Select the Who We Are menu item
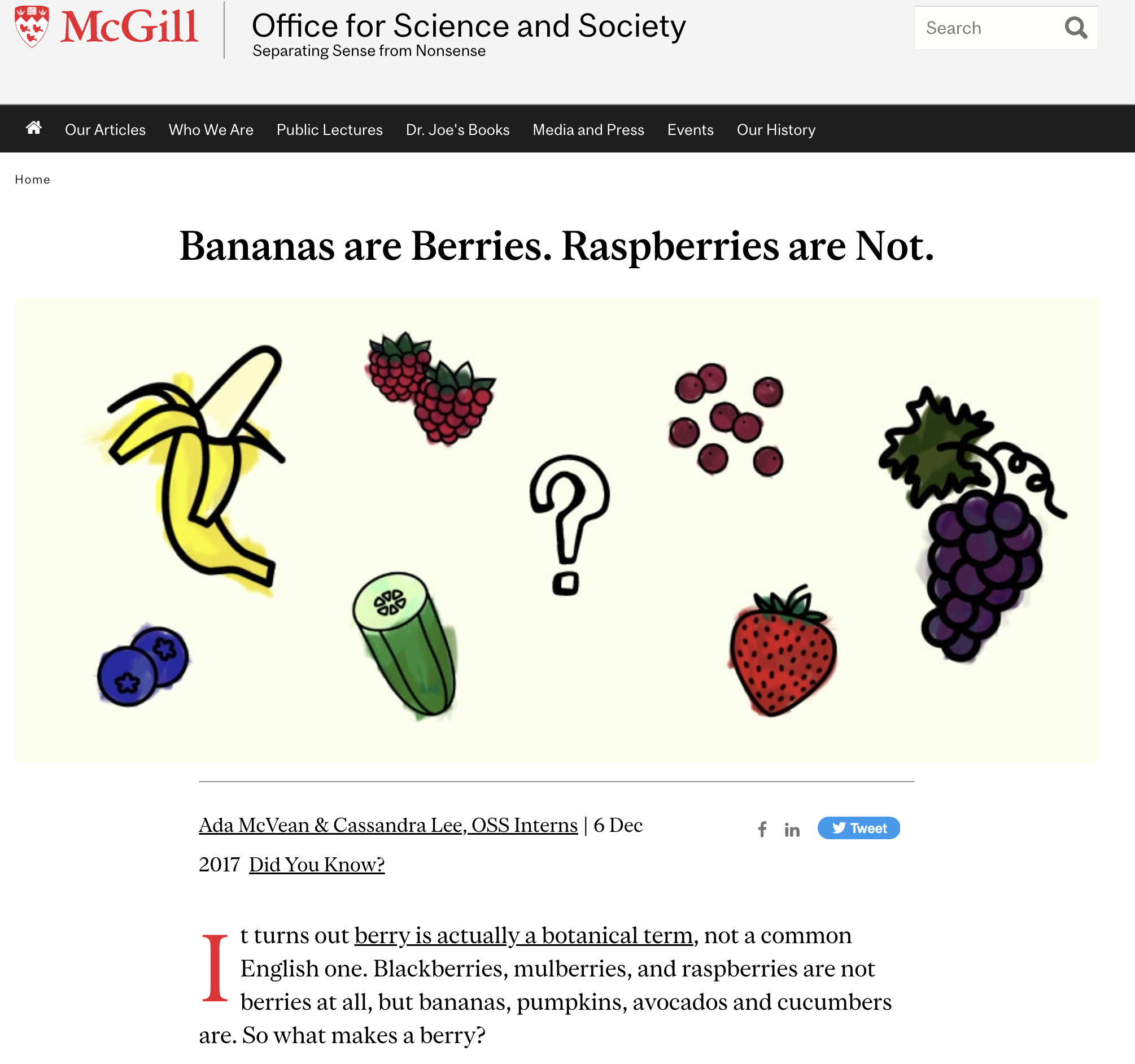 [210, 128]
